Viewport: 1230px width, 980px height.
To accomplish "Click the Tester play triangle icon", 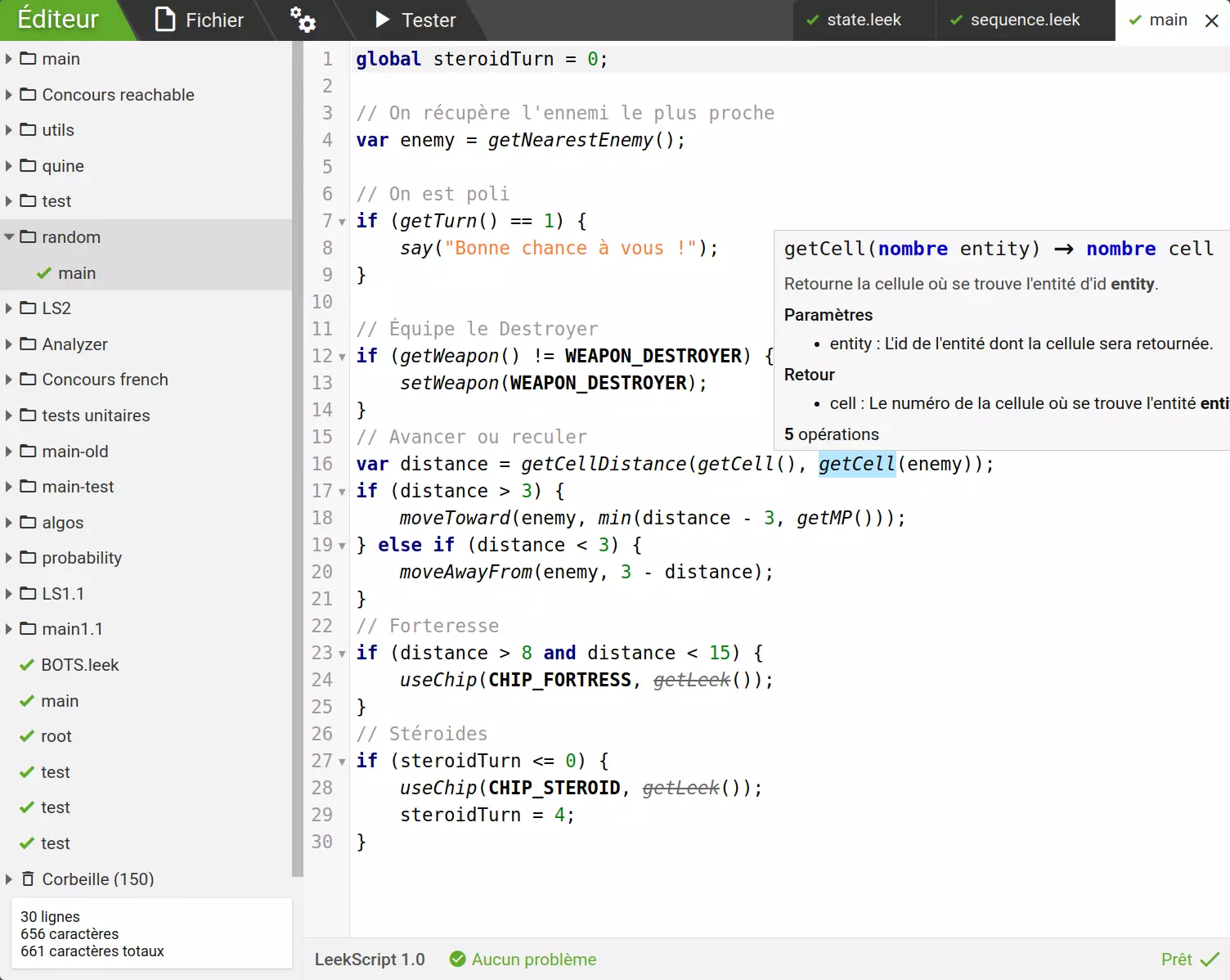I will (382, 19).
